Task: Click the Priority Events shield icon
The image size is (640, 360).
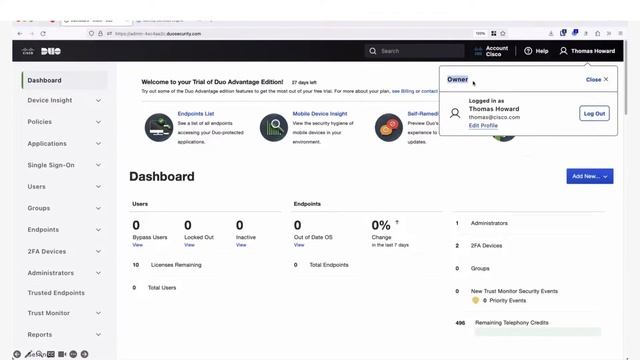Action: [476, 300]
